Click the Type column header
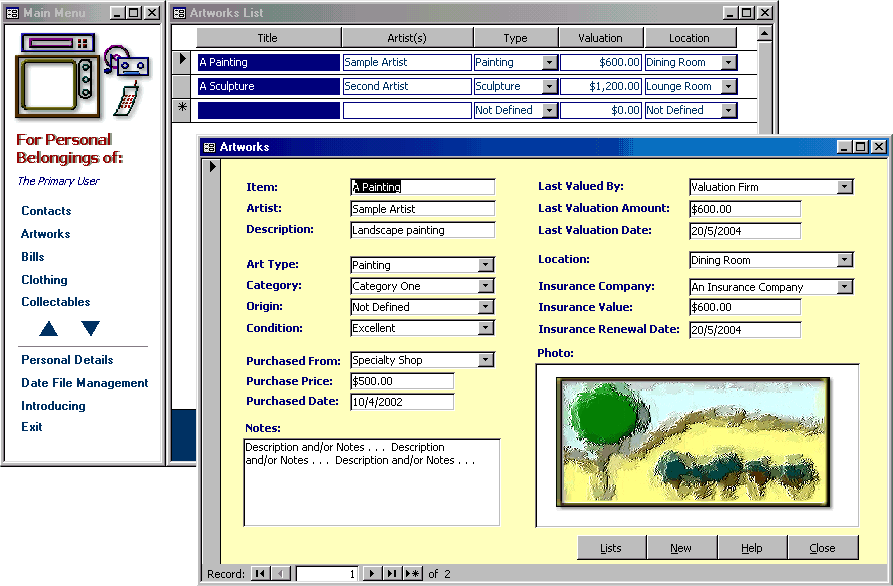The height and width of the screenshot is (586, 893). tap(515, 38)
